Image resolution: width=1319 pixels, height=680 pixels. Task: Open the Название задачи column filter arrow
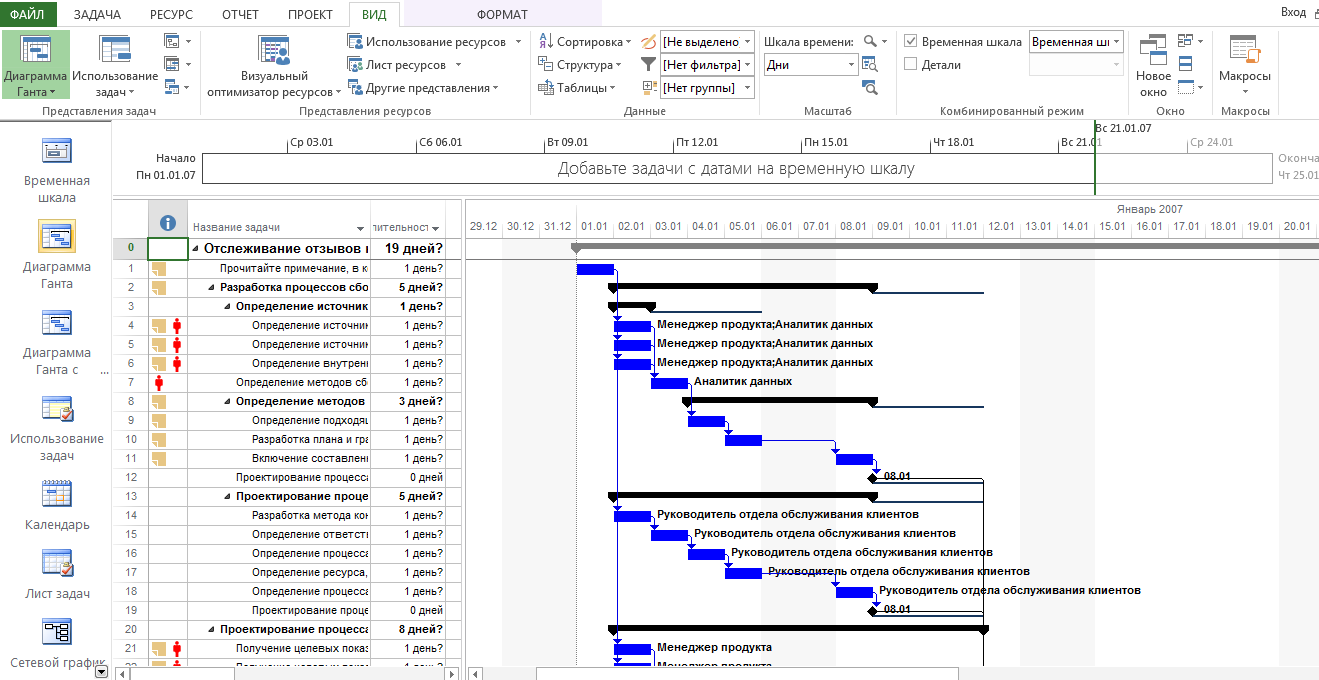point(360,228)
